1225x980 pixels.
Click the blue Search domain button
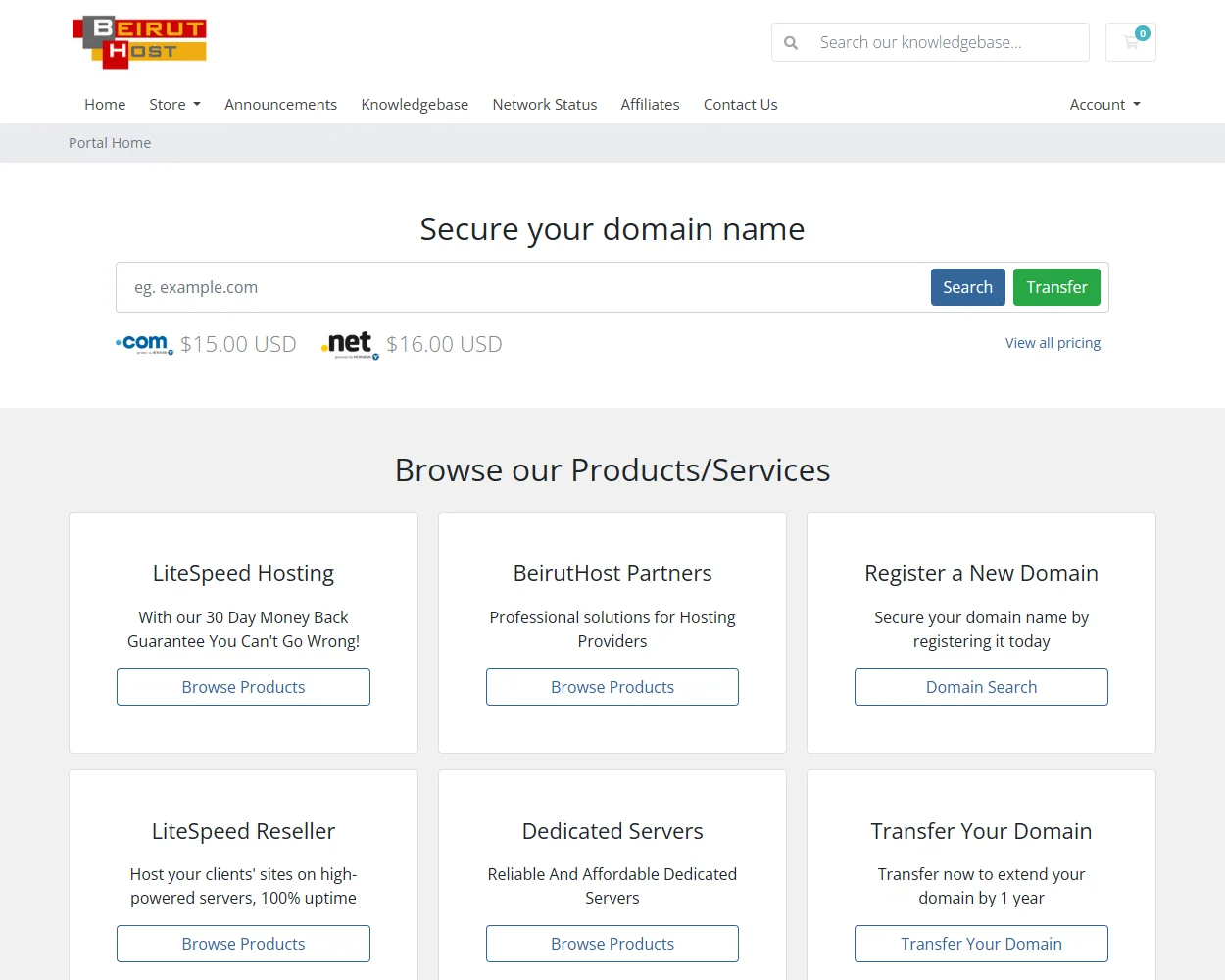pos(967,287)
